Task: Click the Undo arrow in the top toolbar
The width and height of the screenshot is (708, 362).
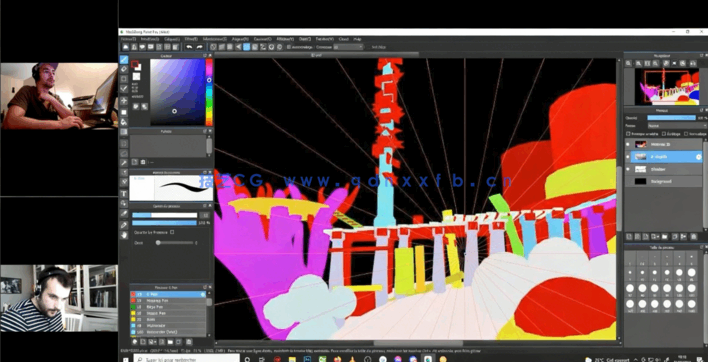Action: tap(189, 47)
